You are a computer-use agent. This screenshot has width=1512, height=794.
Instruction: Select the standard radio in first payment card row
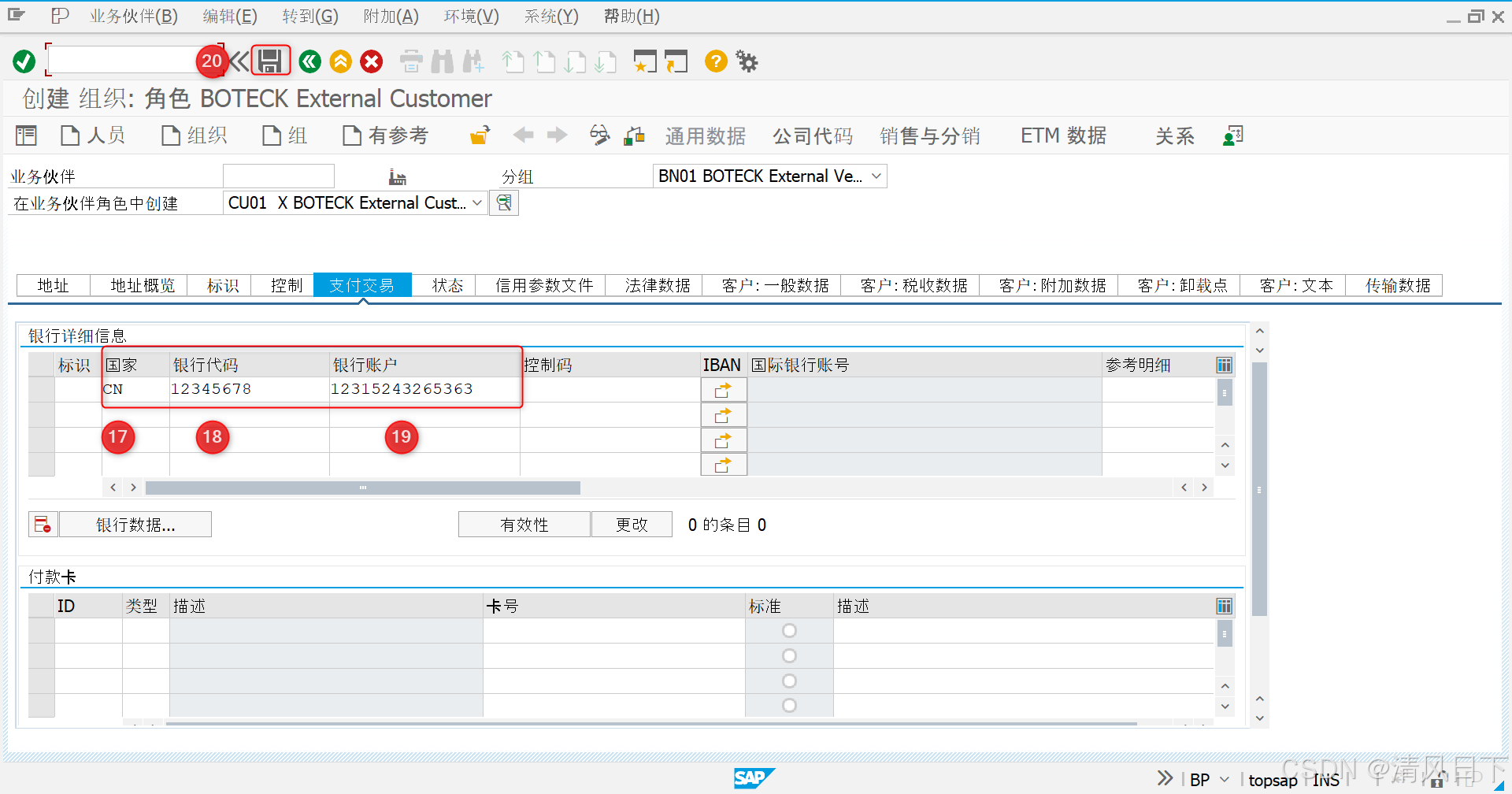pyautogui.click(x=789, y=630)
